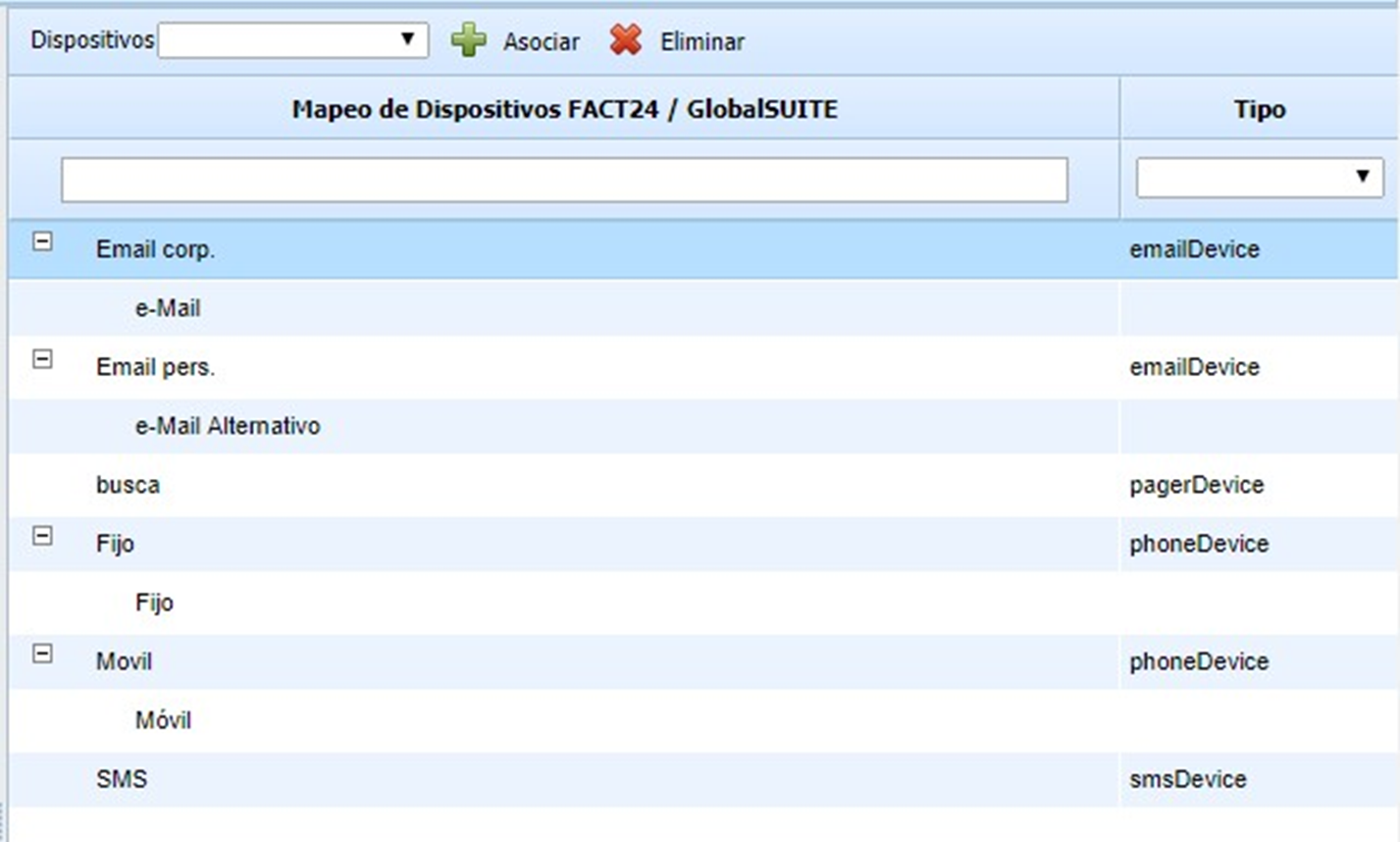Click the smsDevice type cell
This screenshot has width=1400, height=842.
click(x=1187, y=779)
